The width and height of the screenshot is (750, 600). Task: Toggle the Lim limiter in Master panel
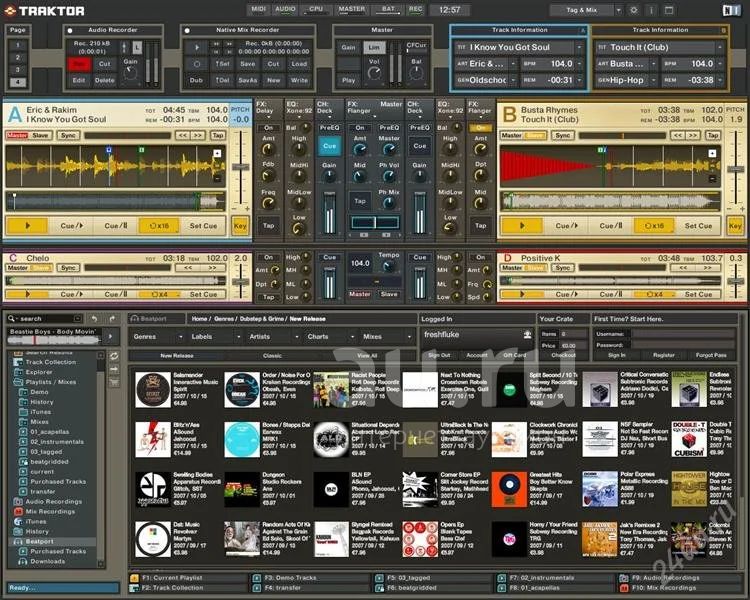coord(374,47)
